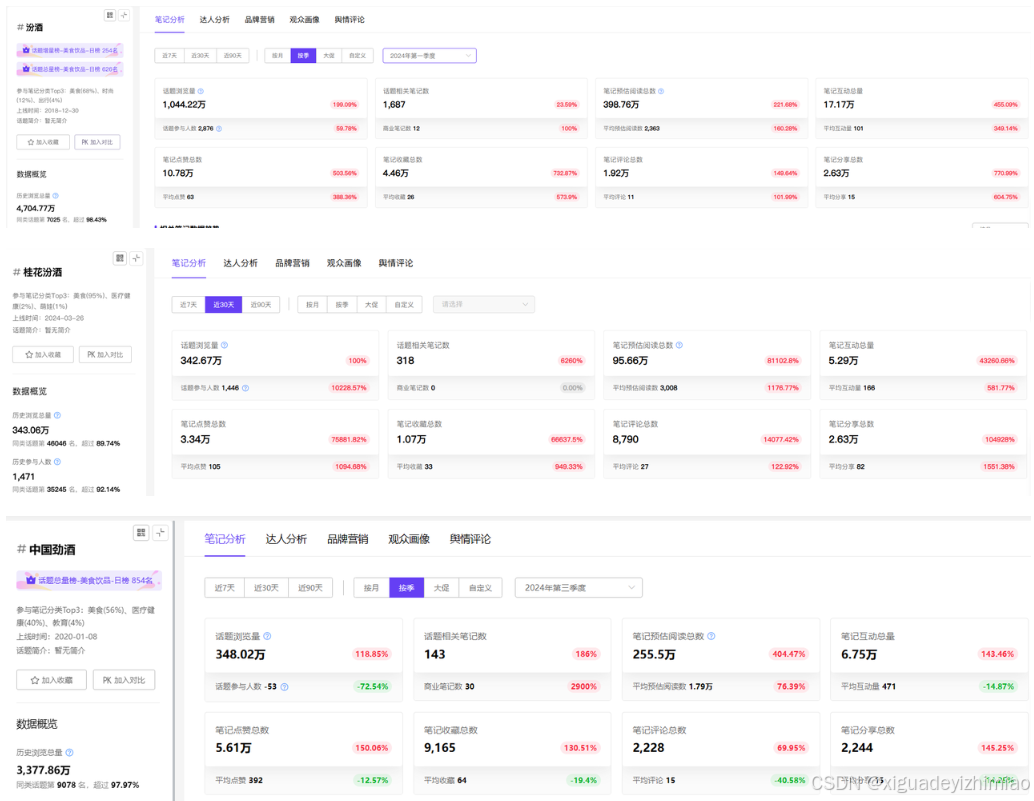The height and width of the screenshot is (801, 1034).
Task: Open the 话题总量榜 日榜 854名 badge for 中国劲酒
Action: (89, 580)
